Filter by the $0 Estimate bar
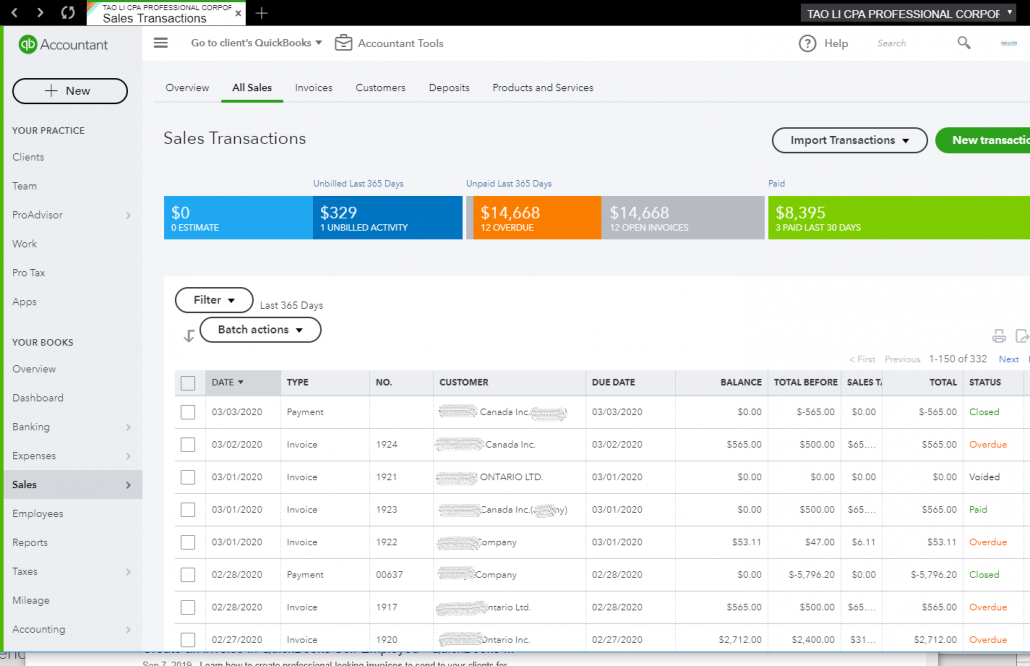Screen dimensions: 1030x666 pos(238,217)
